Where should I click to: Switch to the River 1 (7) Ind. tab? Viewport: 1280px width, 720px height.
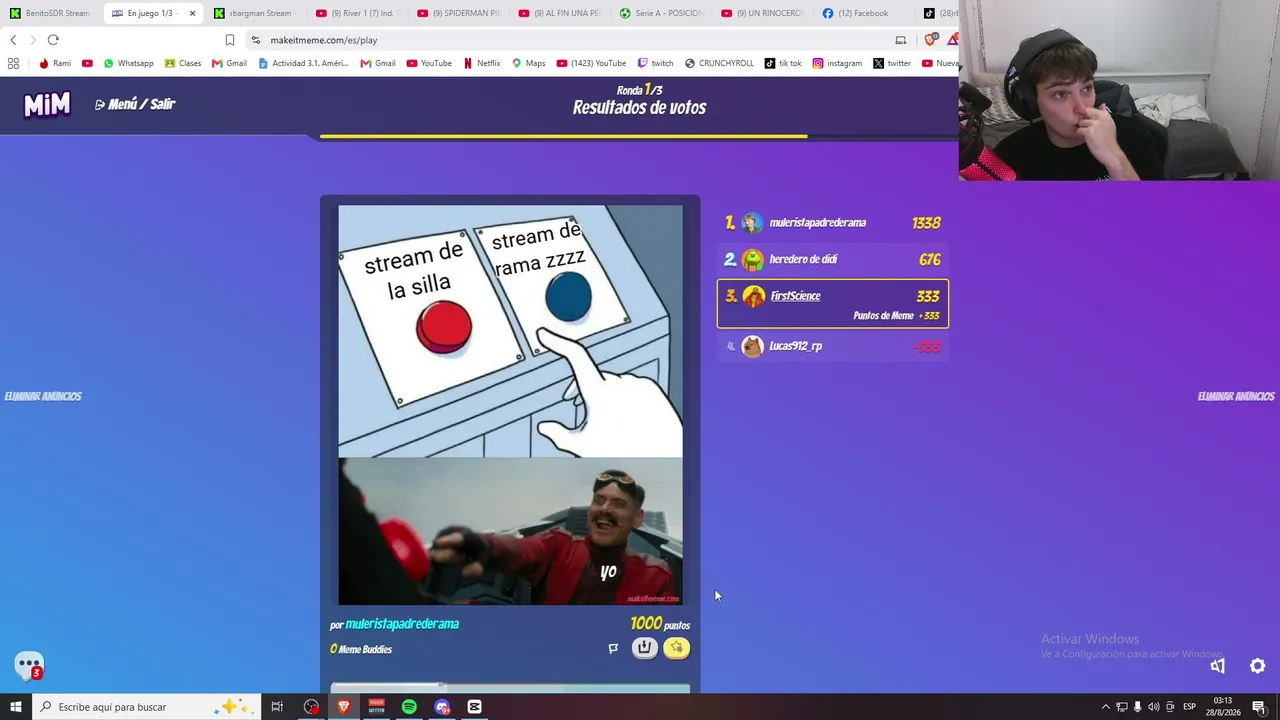click(357, 13)
